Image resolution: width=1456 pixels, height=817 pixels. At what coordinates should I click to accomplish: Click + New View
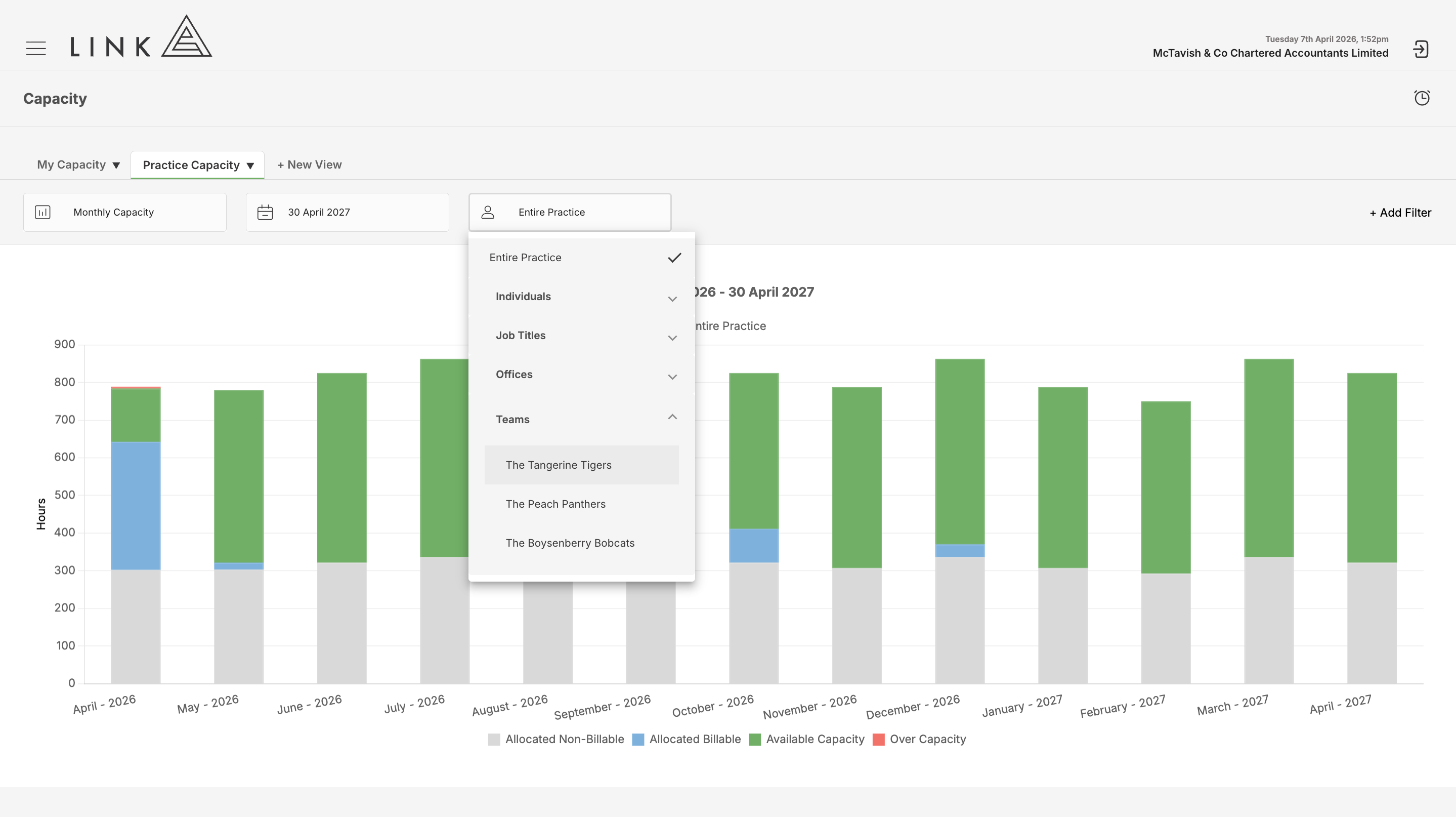pos(309,165)
